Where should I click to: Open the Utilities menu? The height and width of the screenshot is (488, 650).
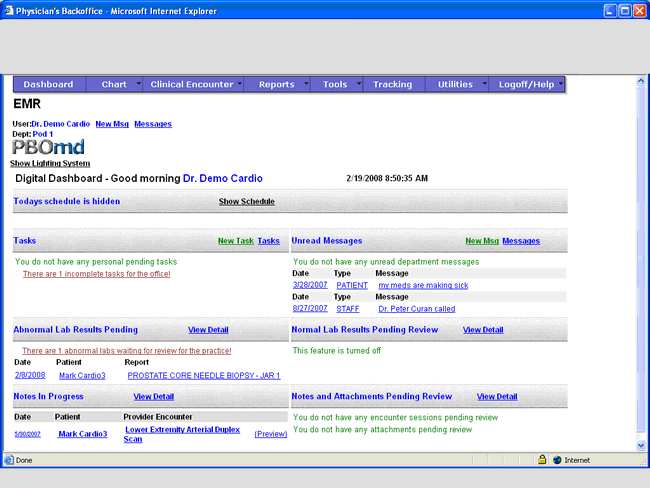455,85
